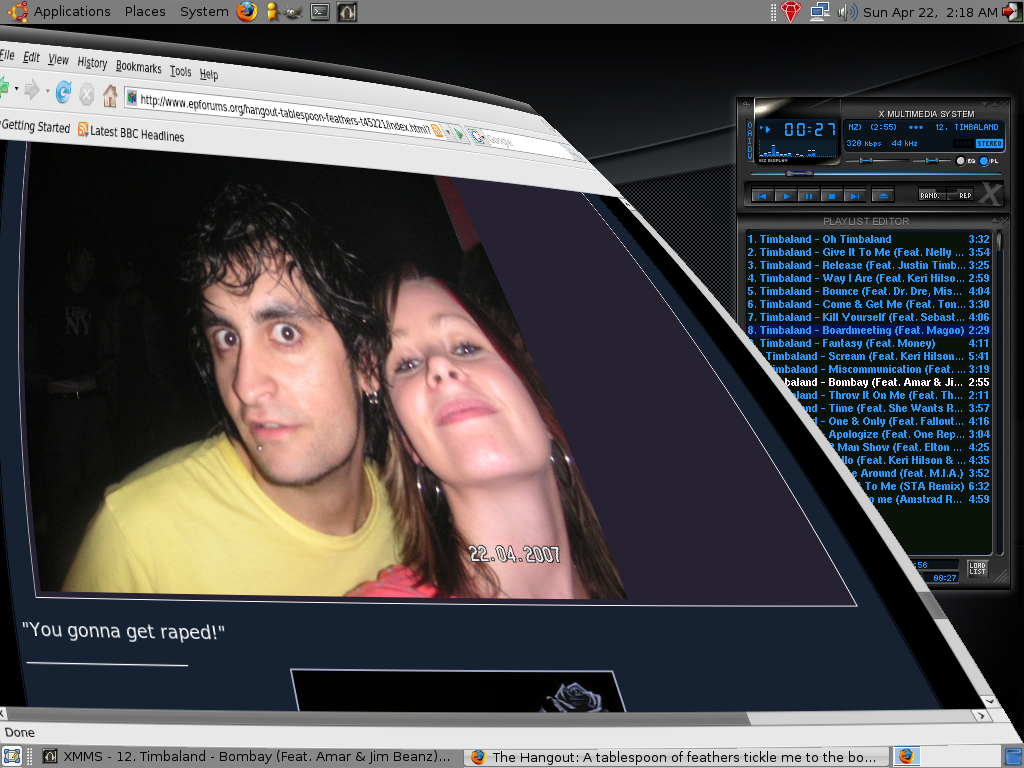This screenshot has height=768, width=1024.
Task: Click the Show Desktop button in bottom panel
Action: (x=12, y=757)
